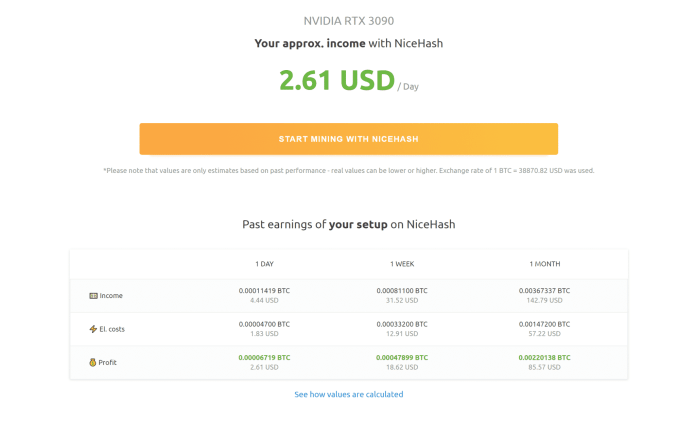Select the 1 DAY column header

264,264
